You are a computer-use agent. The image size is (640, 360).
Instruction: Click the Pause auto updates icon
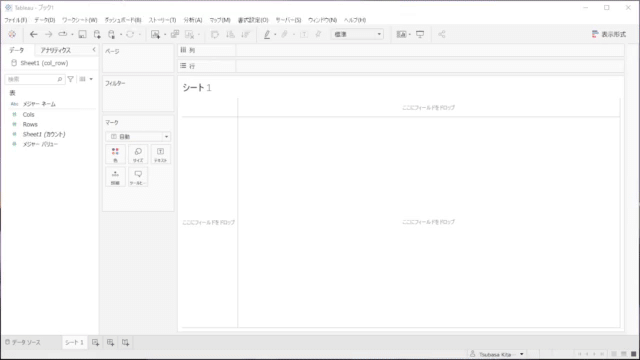coord(111,34)
